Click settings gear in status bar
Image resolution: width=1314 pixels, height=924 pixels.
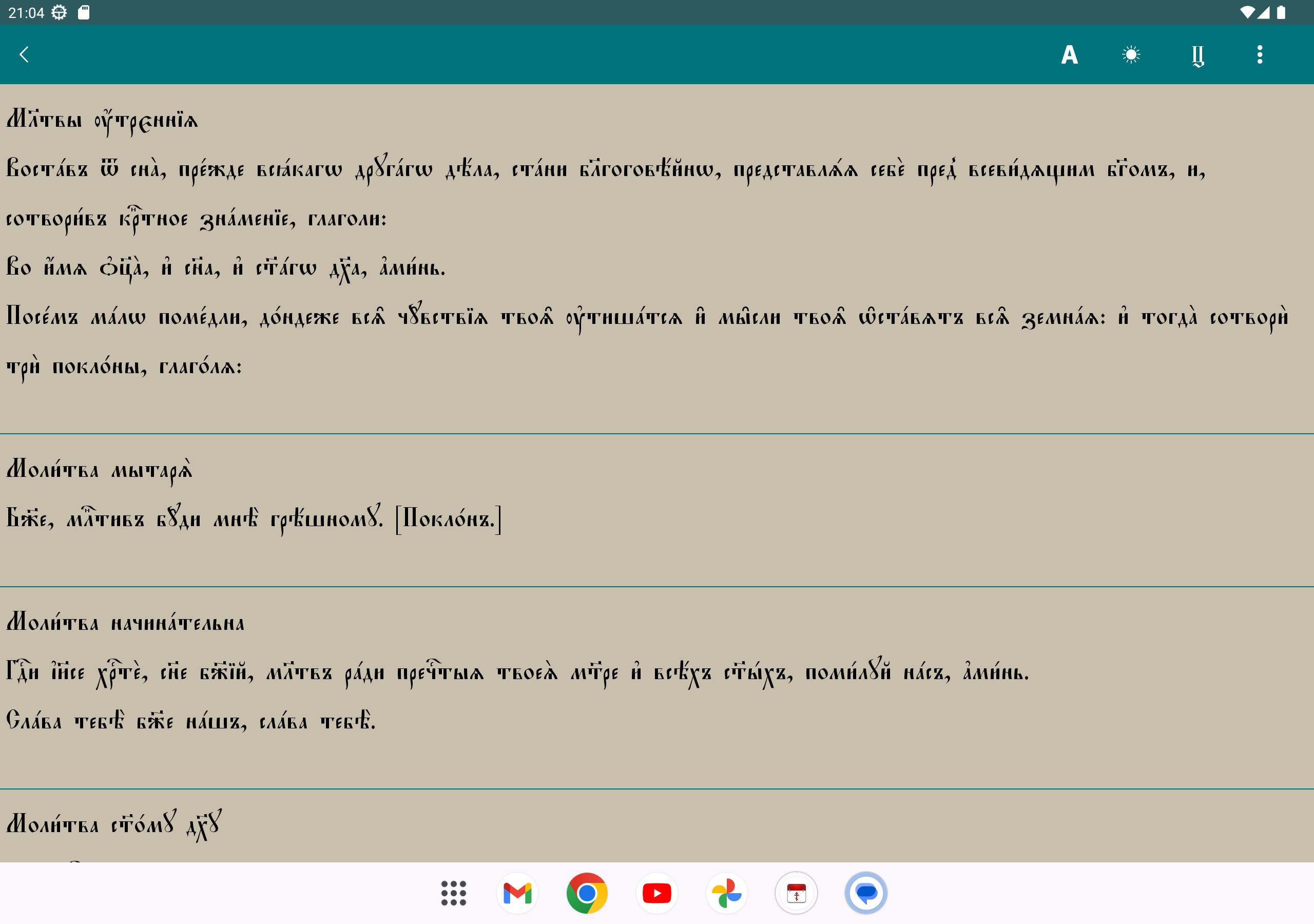tap(59, 13)
